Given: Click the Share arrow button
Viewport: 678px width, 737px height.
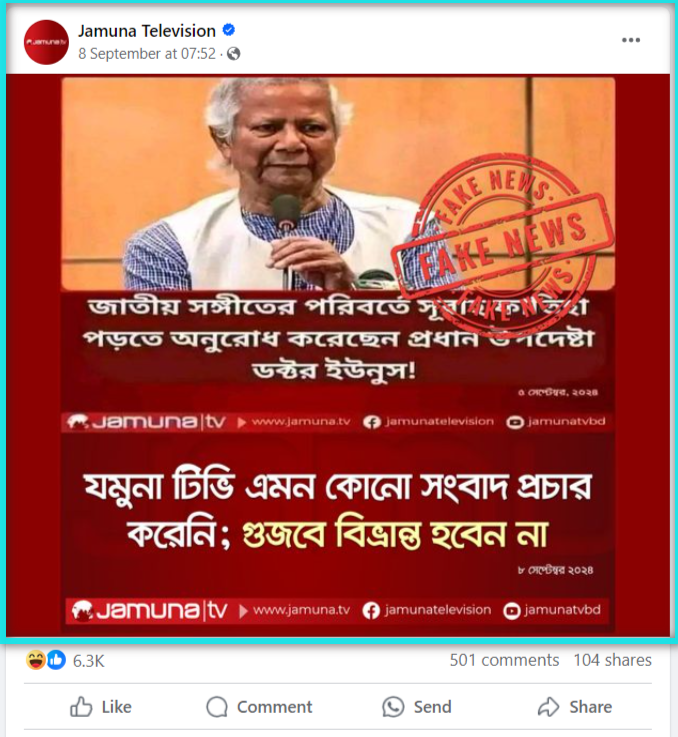Looking at the screenshot, I should (x=575, y=706).
